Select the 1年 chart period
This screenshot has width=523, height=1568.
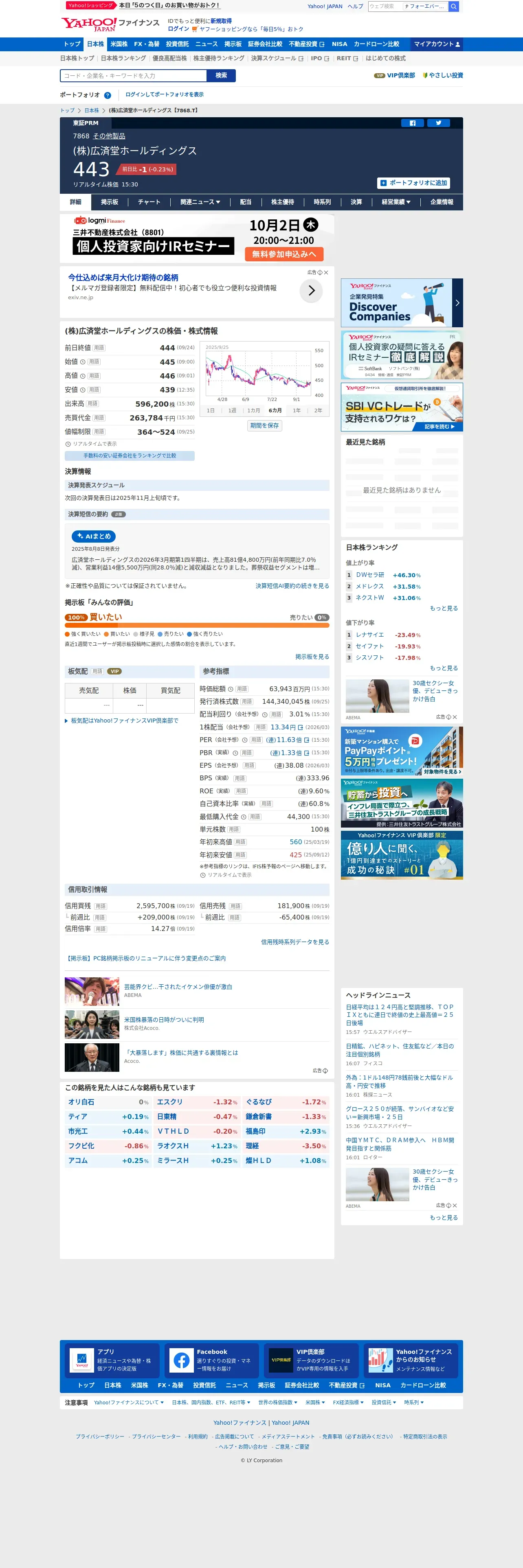point(297,411)
